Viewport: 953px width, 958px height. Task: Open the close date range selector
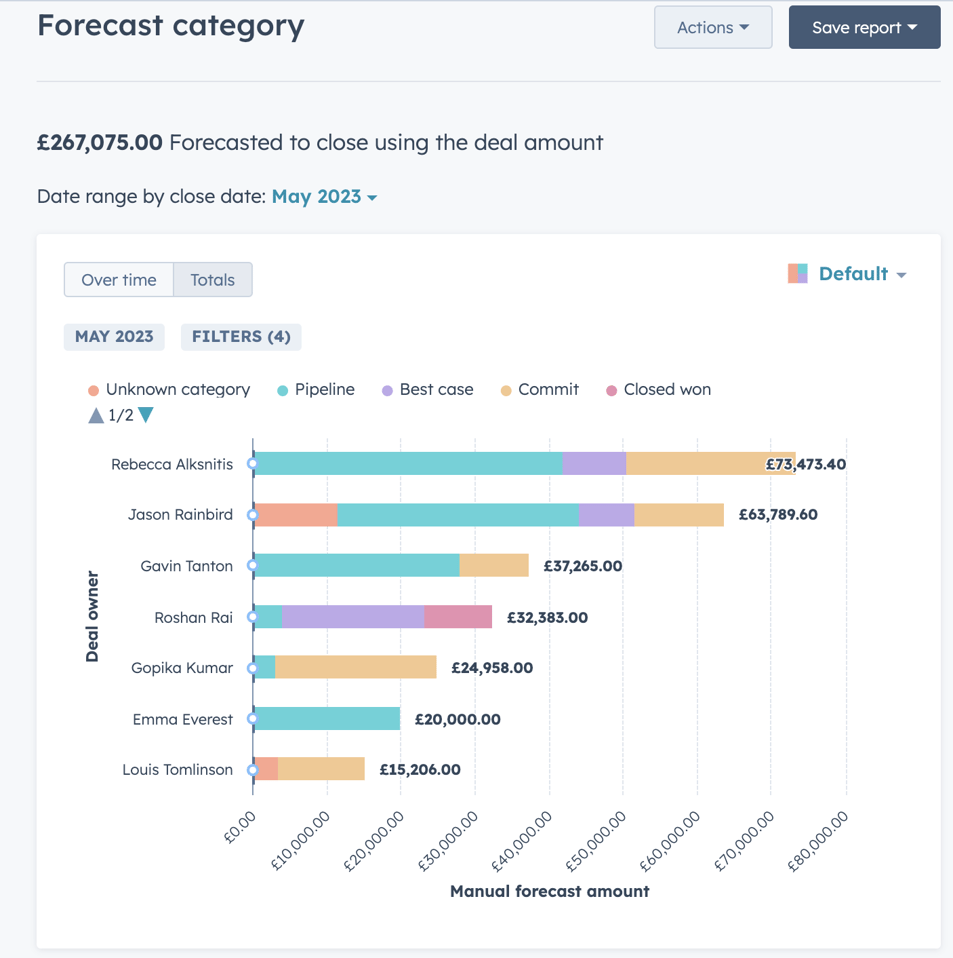click(316, 197)
